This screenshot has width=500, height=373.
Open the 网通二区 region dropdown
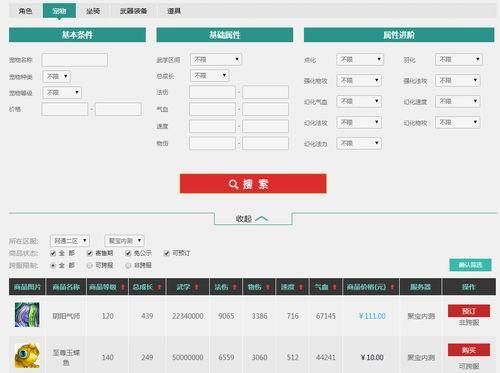tap(69, 241)
